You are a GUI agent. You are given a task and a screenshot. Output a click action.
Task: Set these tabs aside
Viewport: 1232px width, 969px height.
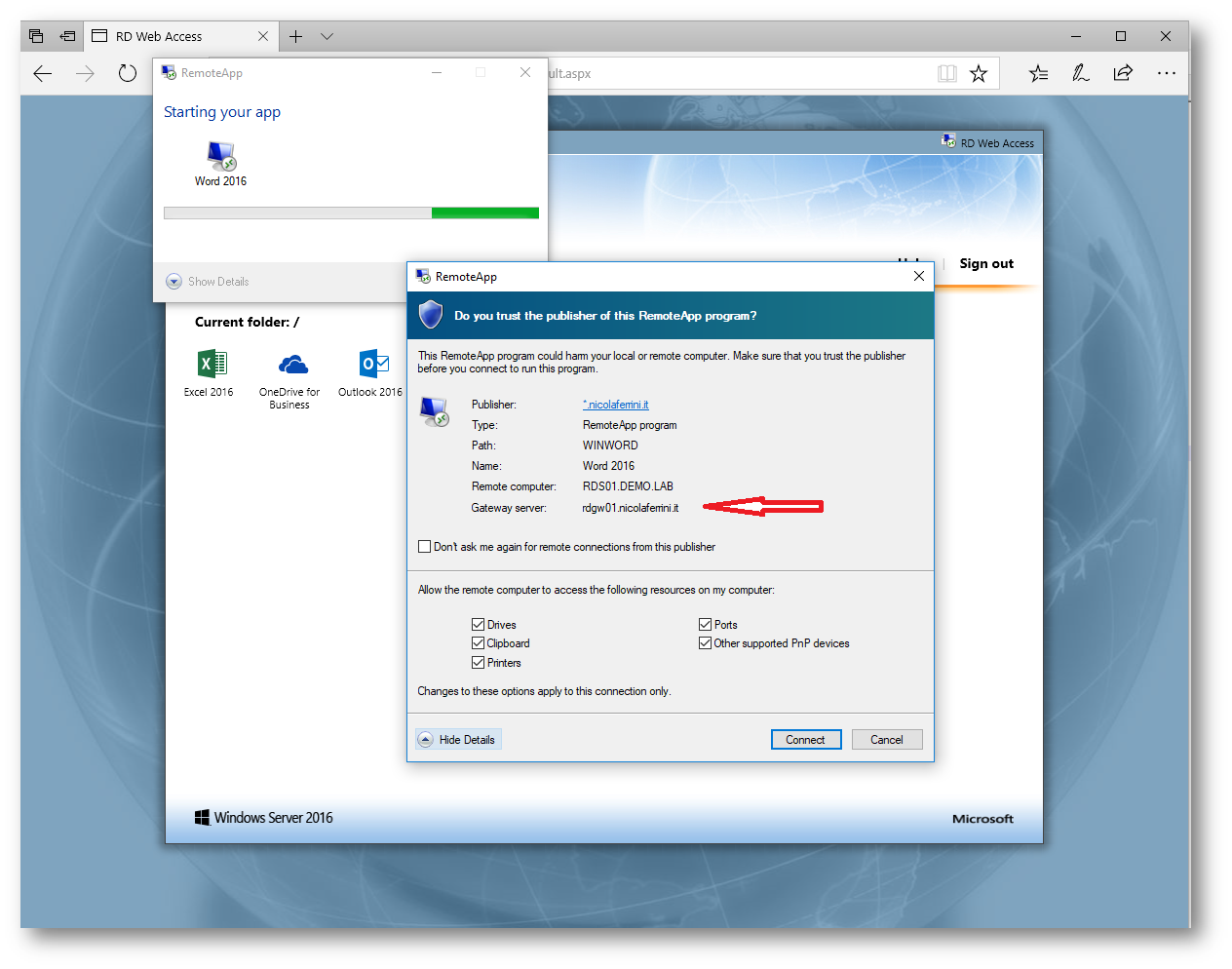tap(67, 36)
